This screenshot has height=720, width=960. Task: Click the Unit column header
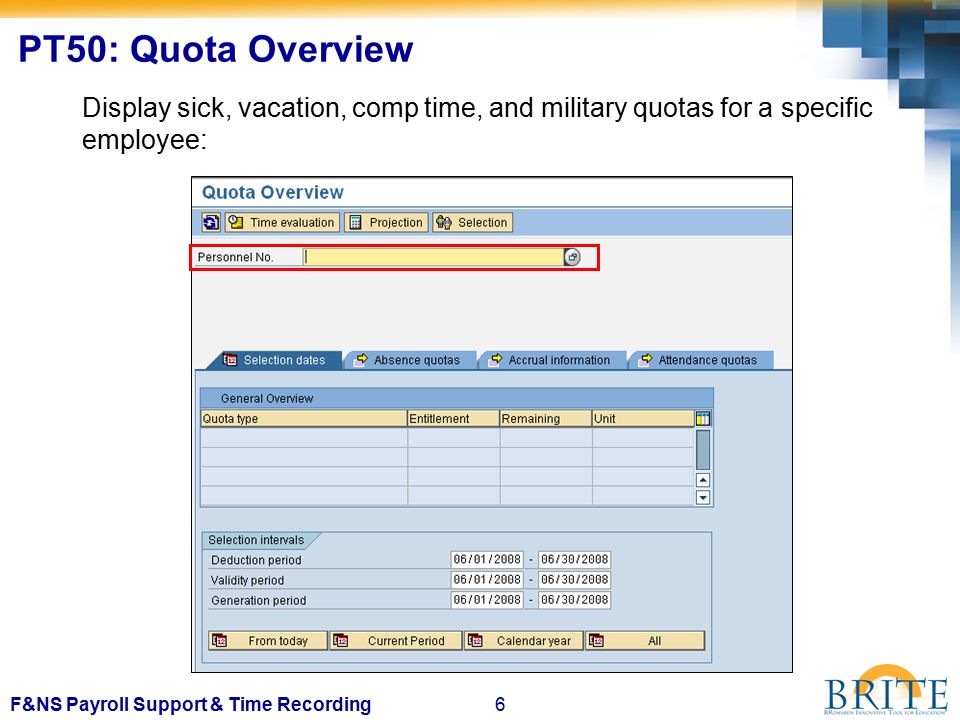point(643,419)
